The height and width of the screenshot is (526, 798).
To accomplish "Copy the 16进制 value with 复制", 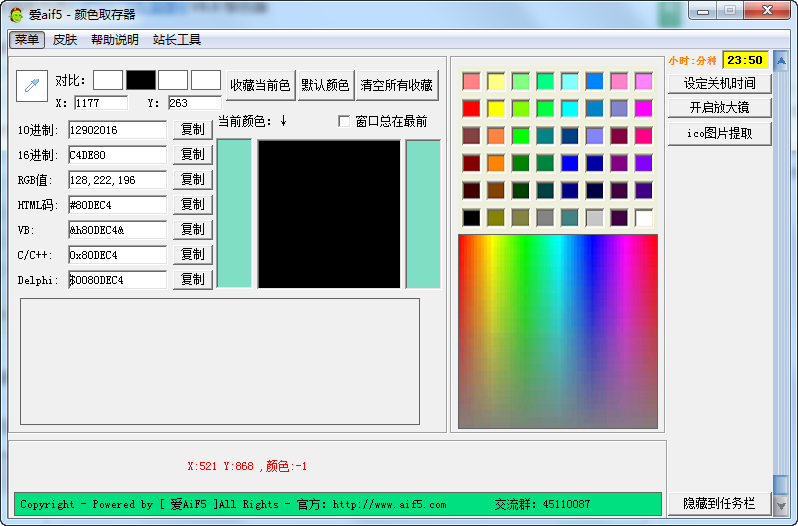I will click(193, 154).
